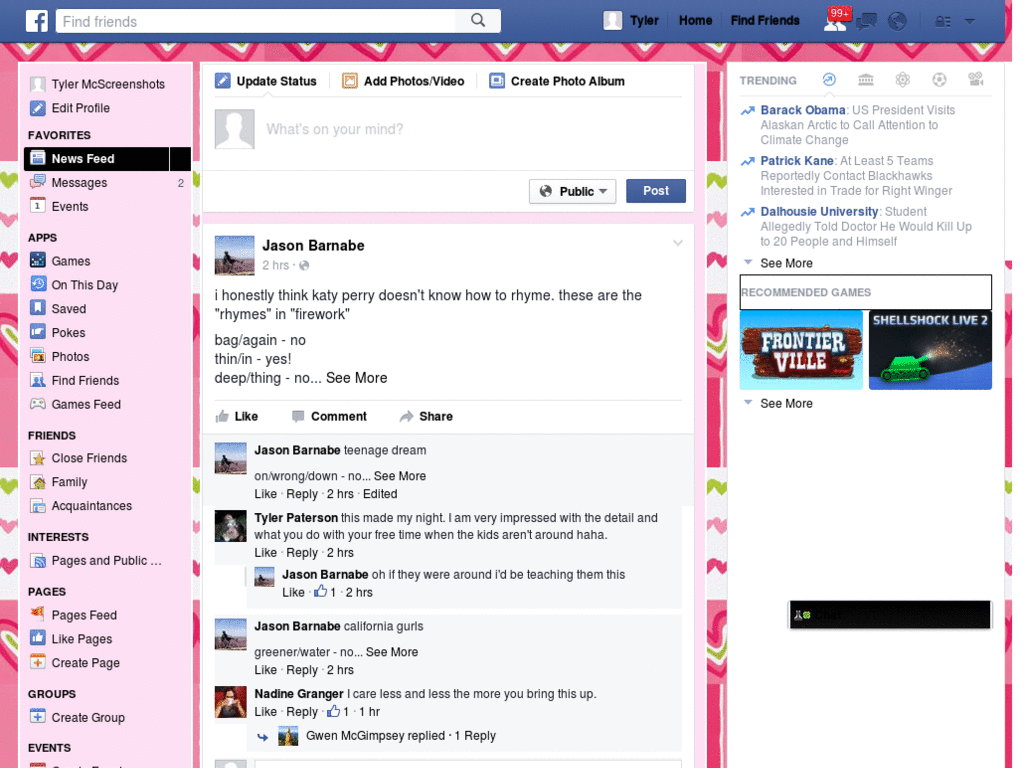This screenshot has height=768, width=1024.
Task: Open friend requests notification icon
Action: click(x=835, y=23)
